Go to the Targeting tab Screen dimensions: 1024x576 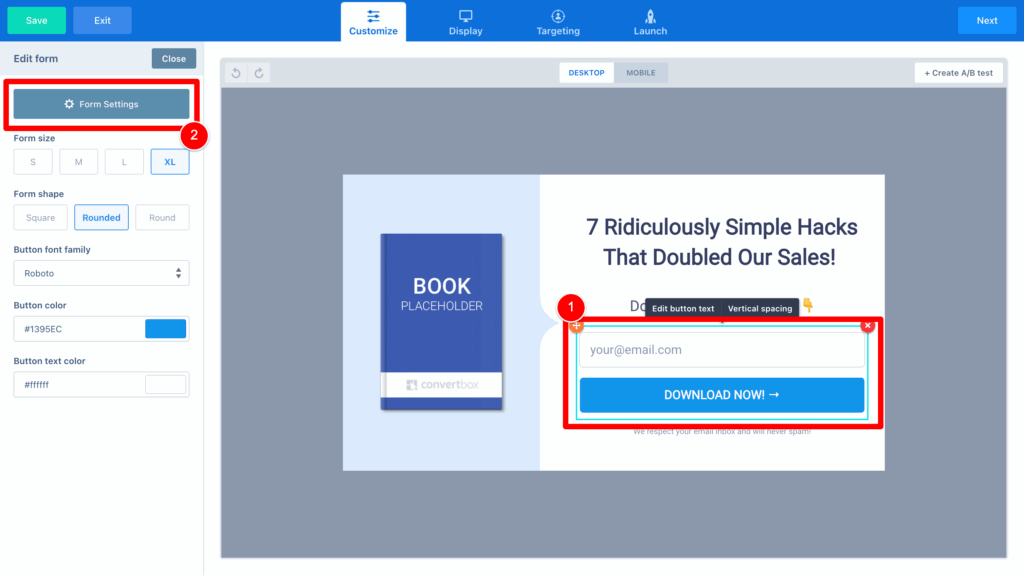point(557,21)
